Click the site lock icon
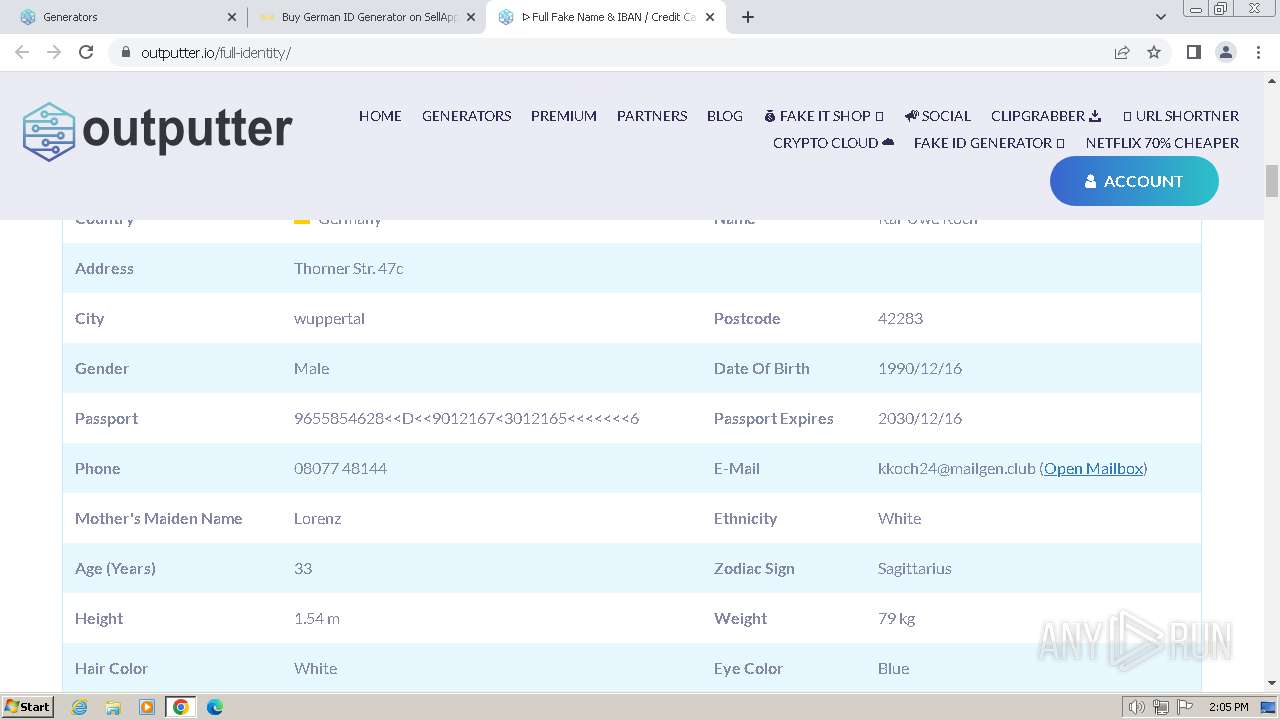The height and width of the screenshot is (720, 1280). (x=125, y=52)
